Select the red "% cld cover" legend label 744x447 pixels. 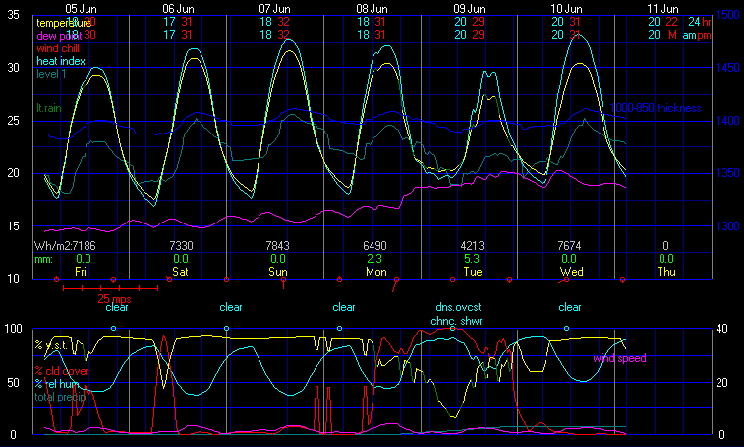[x=61, y=371]
